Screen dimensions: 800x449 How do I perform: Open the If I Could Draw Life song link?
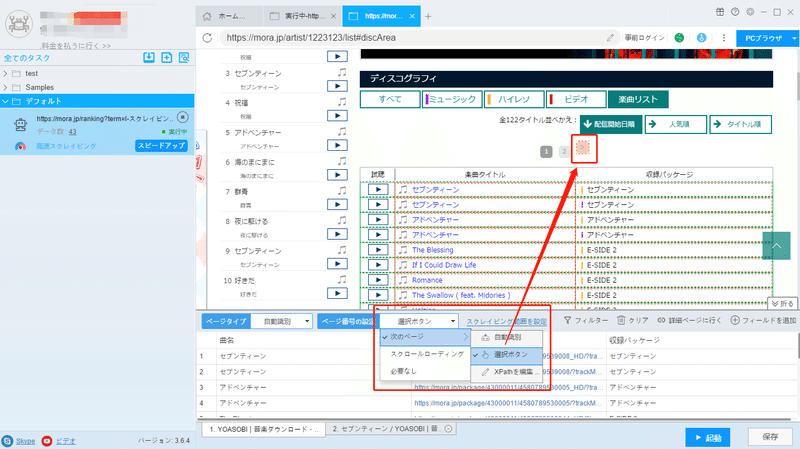coord(444,265)
